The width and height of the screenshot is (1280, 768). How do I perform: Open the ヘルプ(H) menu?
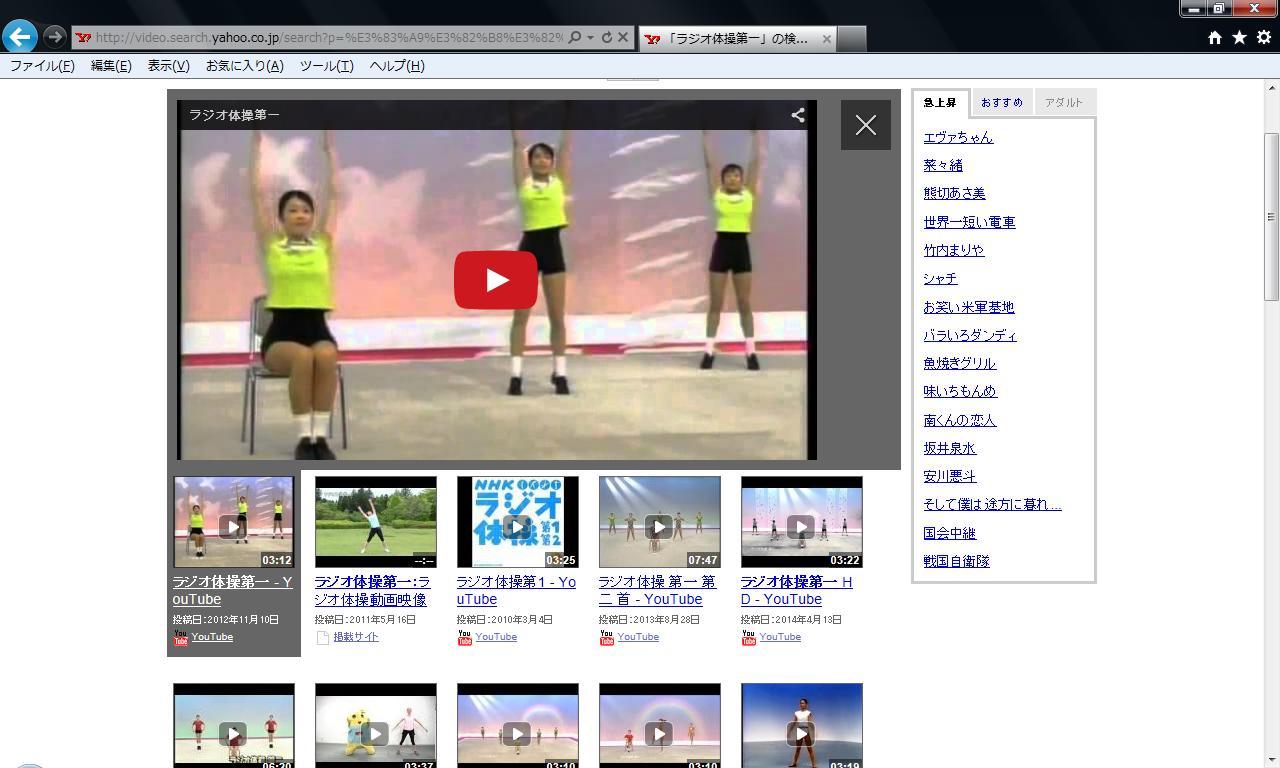point(397,66)
